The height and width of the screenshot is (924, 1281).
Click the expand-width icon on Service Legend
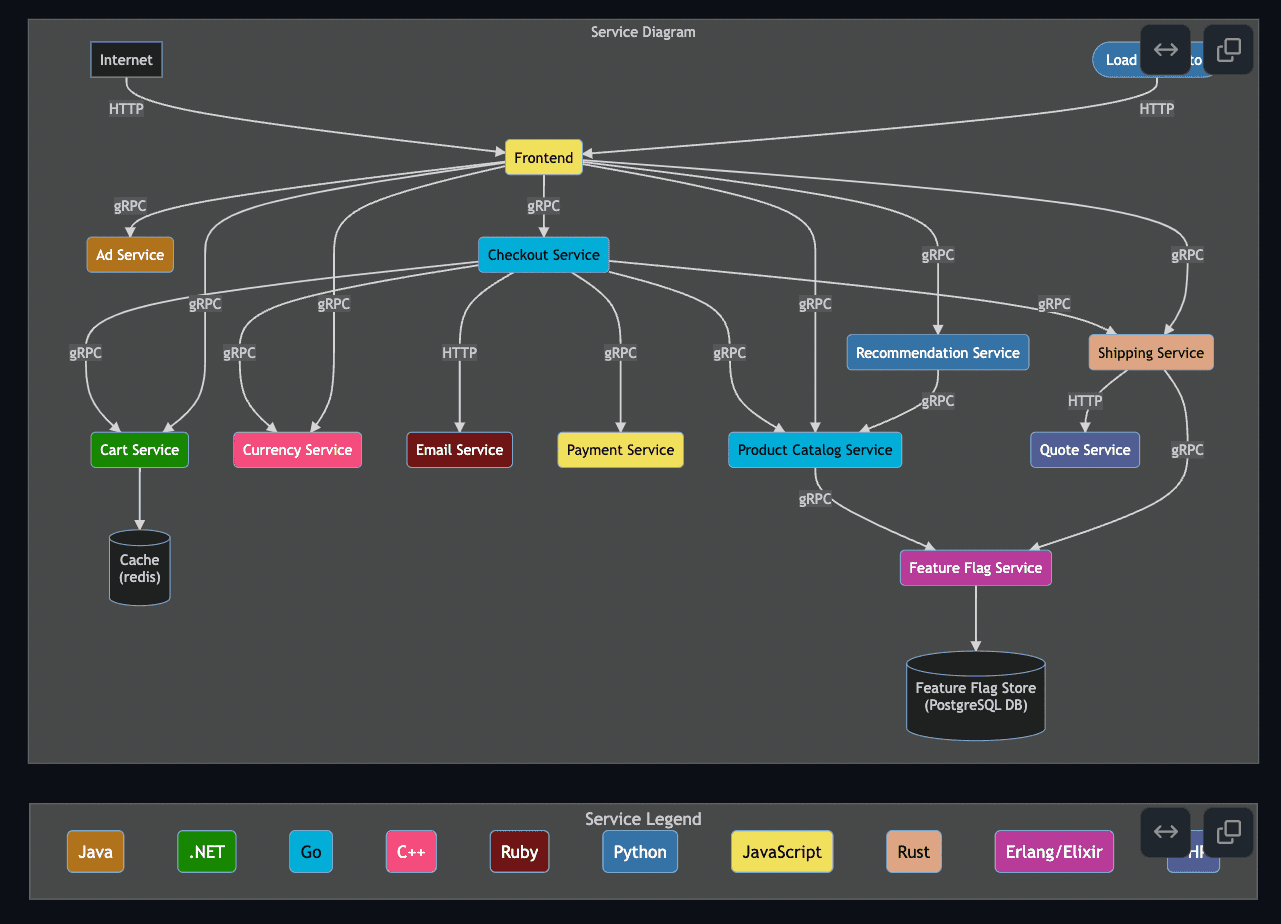(1165, 832)
